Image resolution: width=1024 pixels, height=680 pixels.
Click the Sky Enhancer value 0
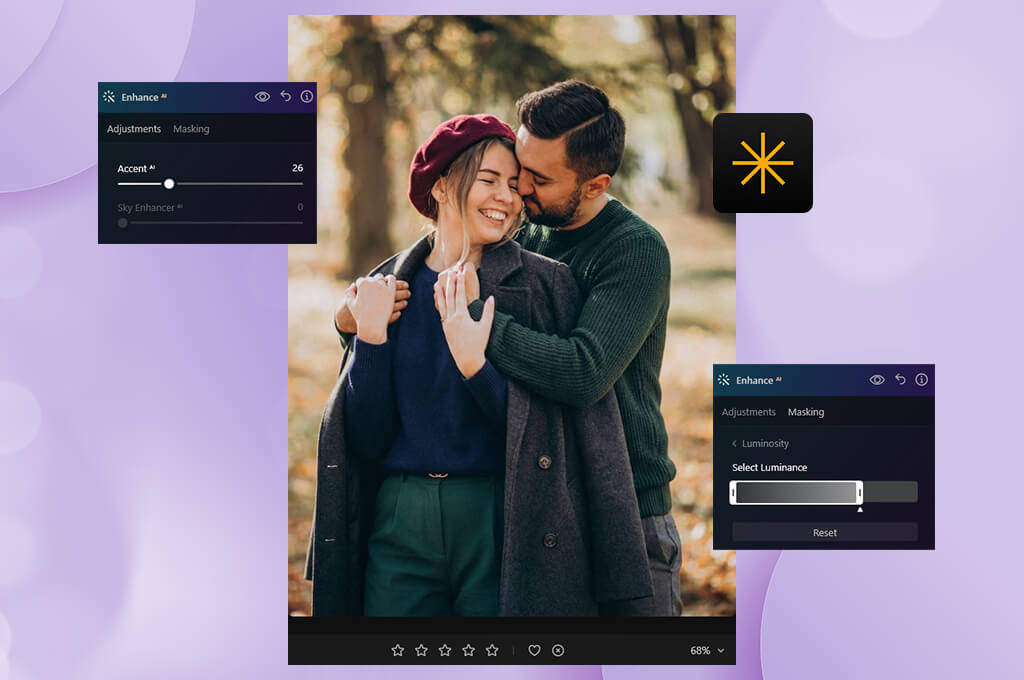tap(300, 207)
